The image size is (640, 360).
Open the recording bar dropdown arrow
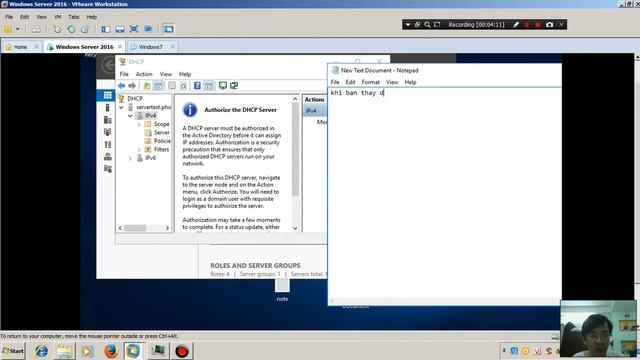(407, 24)
